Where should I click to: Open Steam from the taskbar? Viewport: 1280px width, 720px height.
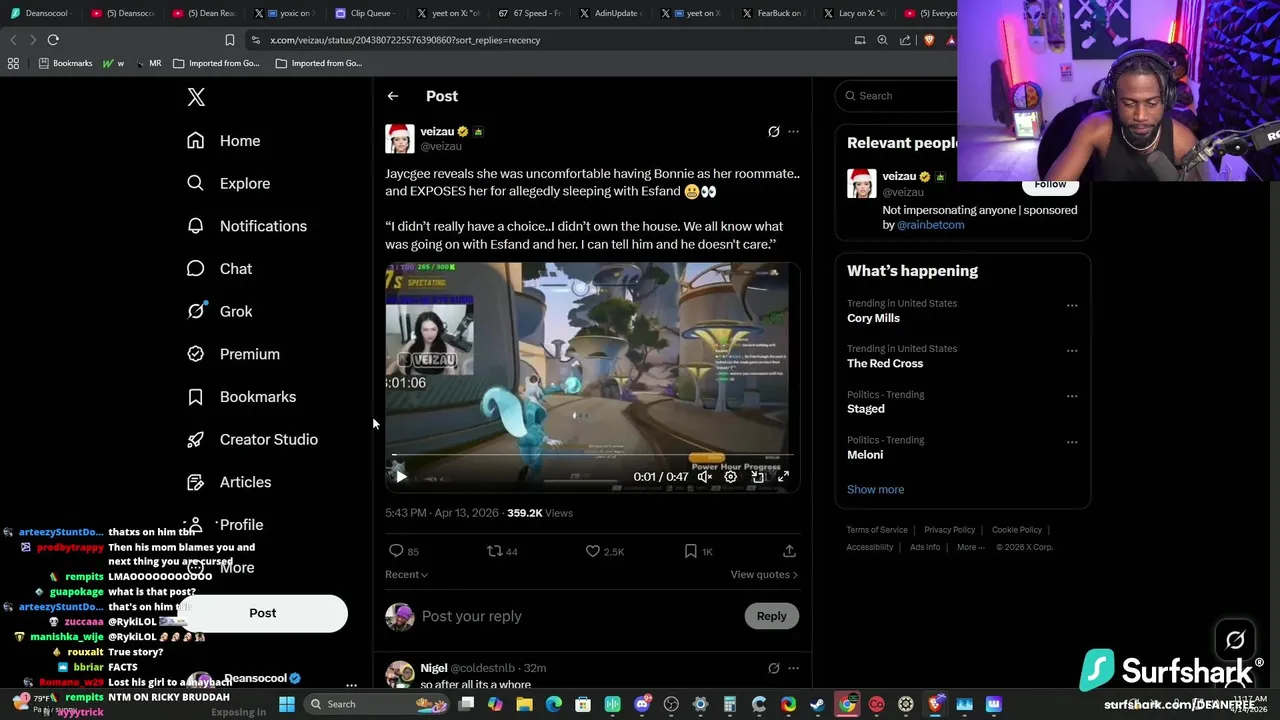click(817, 704)
